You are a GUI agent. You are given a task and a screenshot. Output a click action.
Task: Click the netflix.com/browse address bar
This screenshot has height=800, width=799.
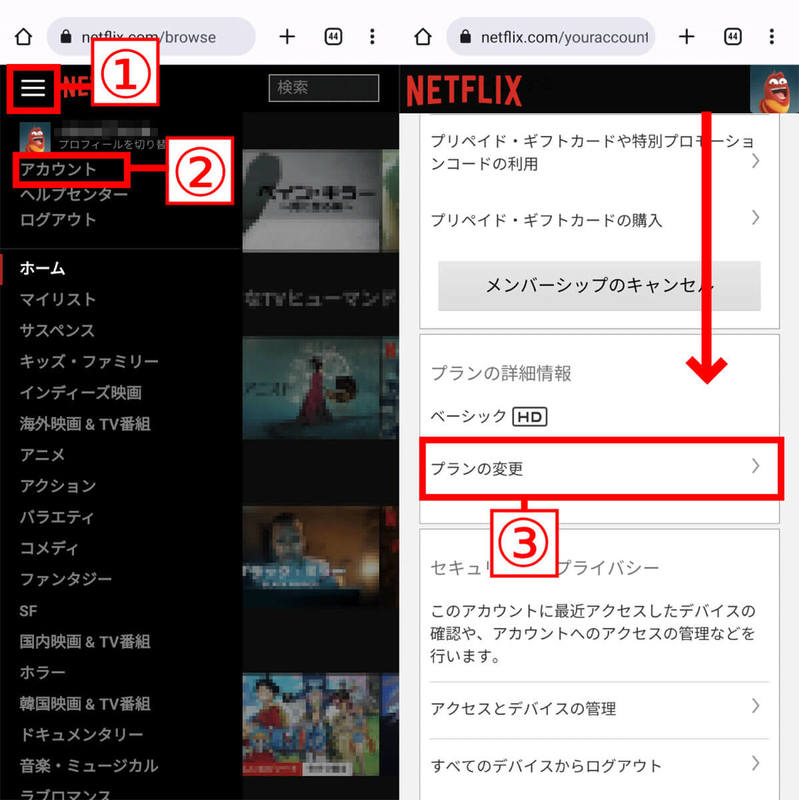click(x=151, y=37)
